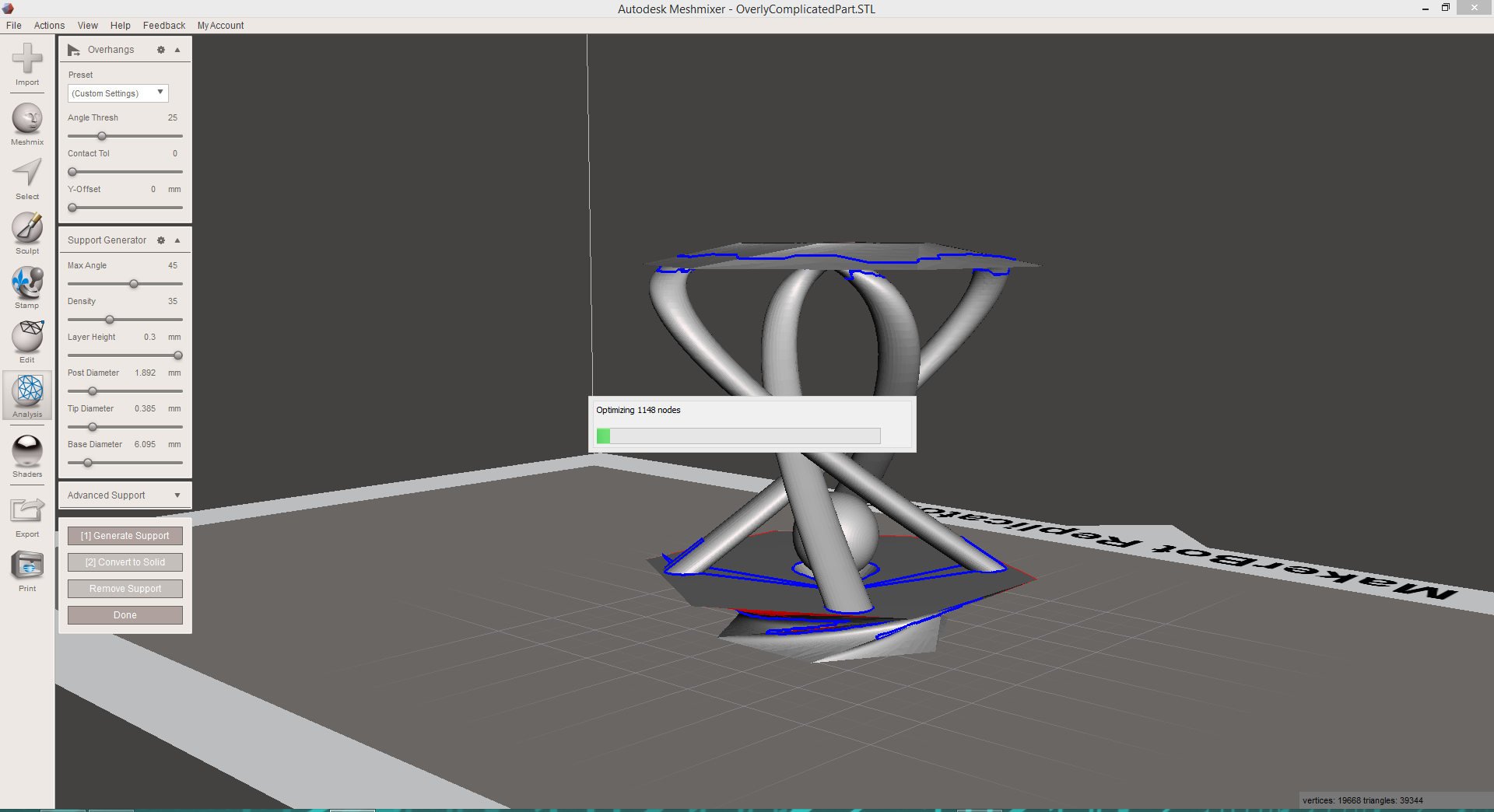Screen dimensions: 1494x812
Task: Activate the Select tool
Action: click(27, 179)
